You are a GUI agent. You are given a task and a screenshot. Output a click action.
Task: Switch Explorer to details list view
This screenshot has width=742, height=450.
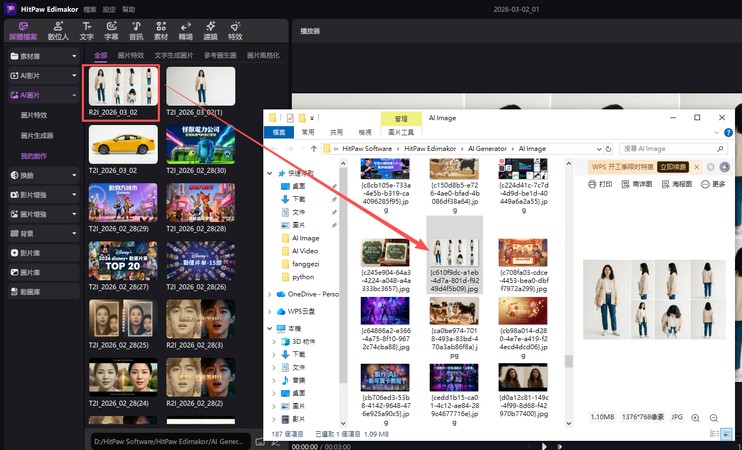click(714, 433)
